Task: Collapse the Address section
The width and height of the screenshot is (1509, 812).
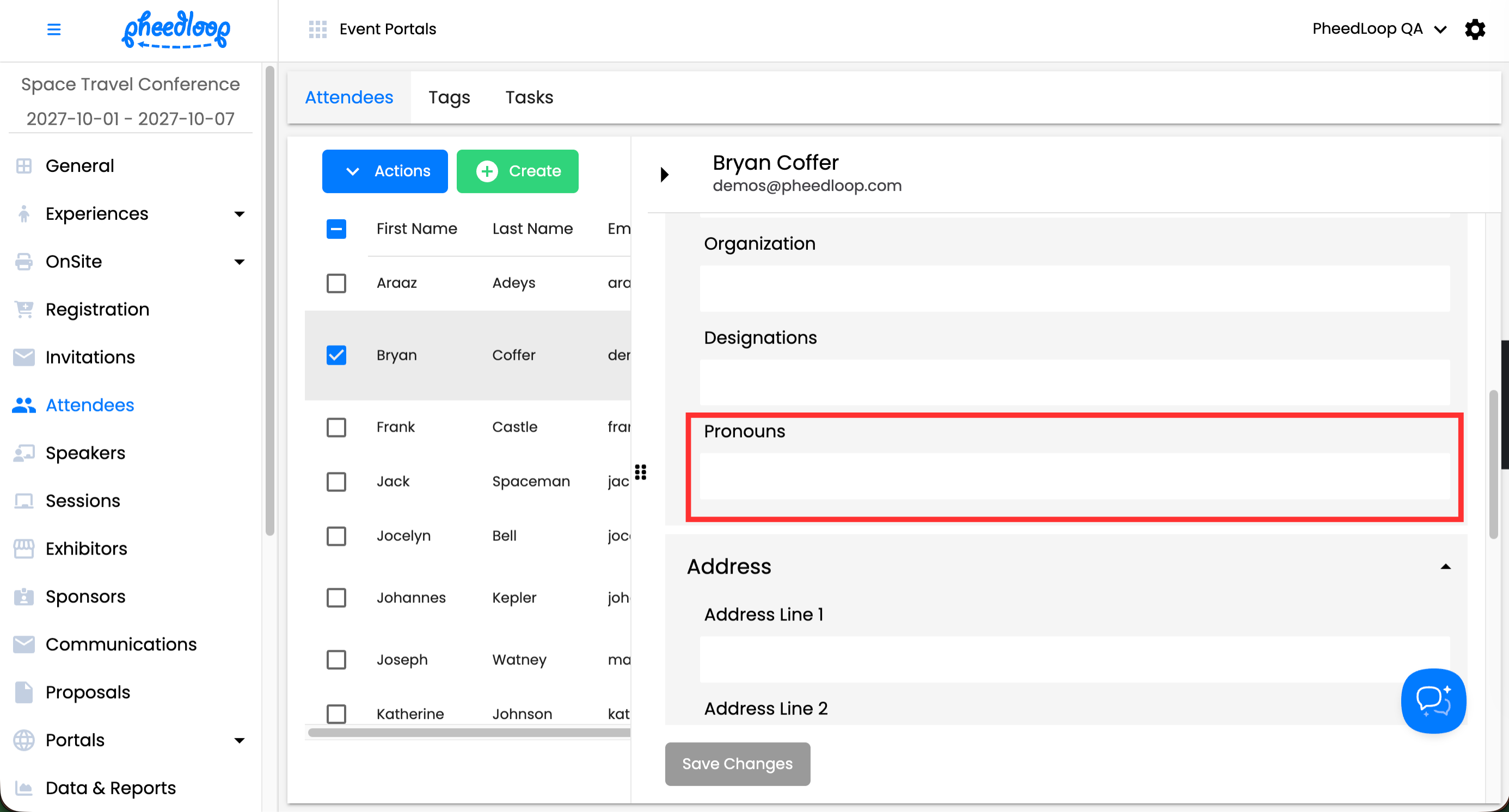Action: click(x=1445, y=566)
